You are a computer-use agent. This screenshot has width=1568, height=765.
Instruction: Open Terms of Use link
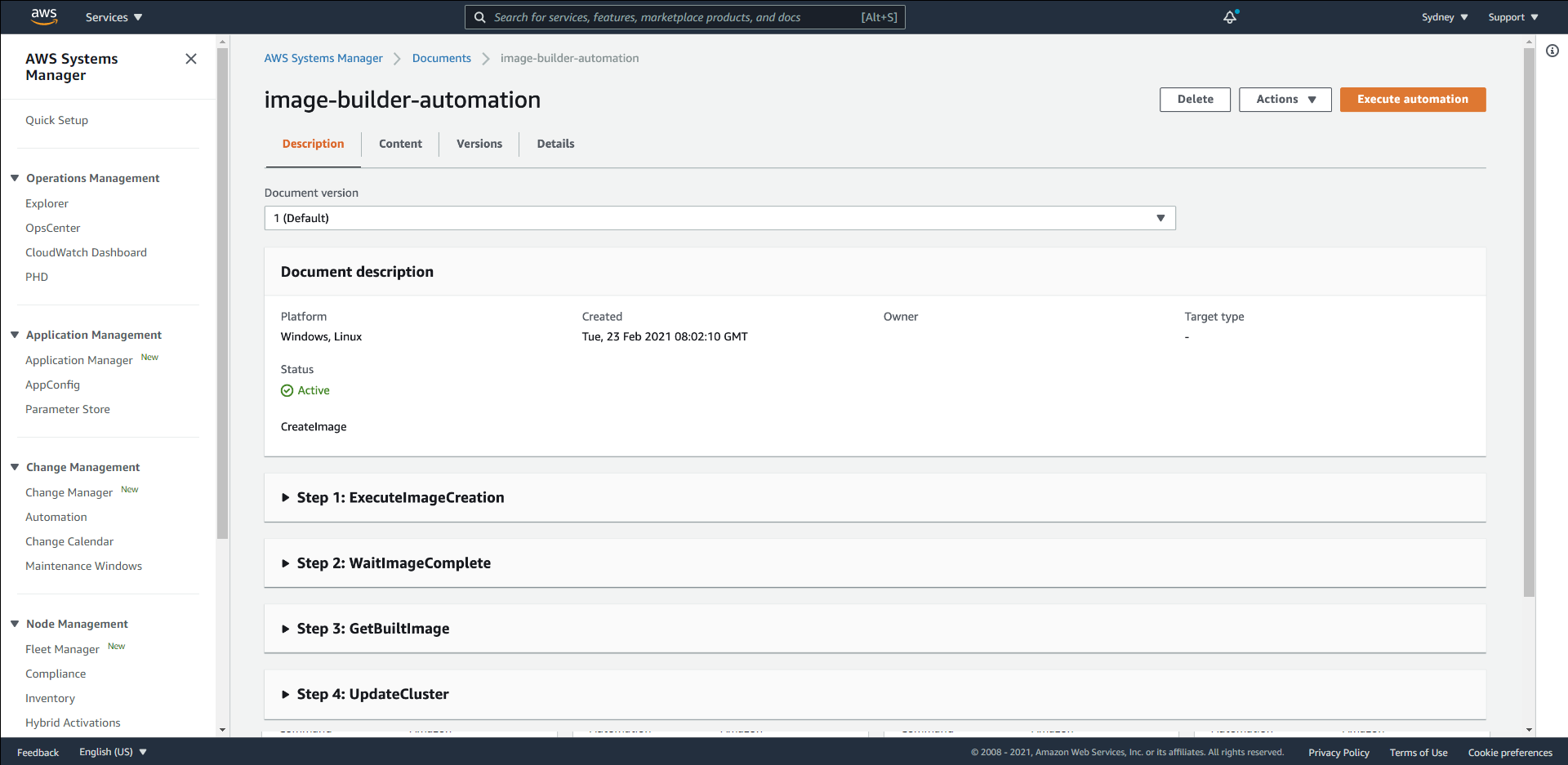point(1419,753)
